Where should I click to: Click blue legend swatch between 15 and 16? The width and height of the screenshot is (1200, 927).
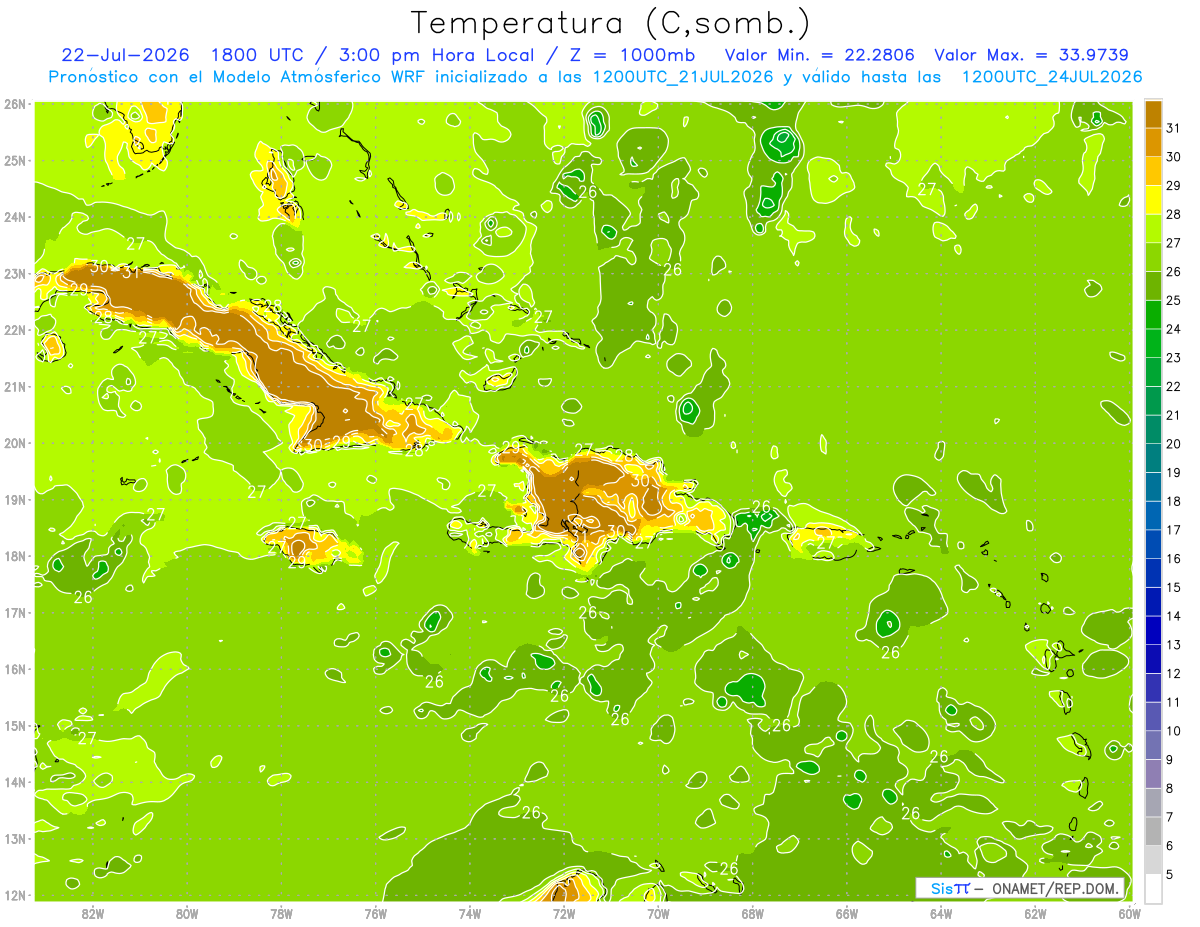coord(1153,572)
